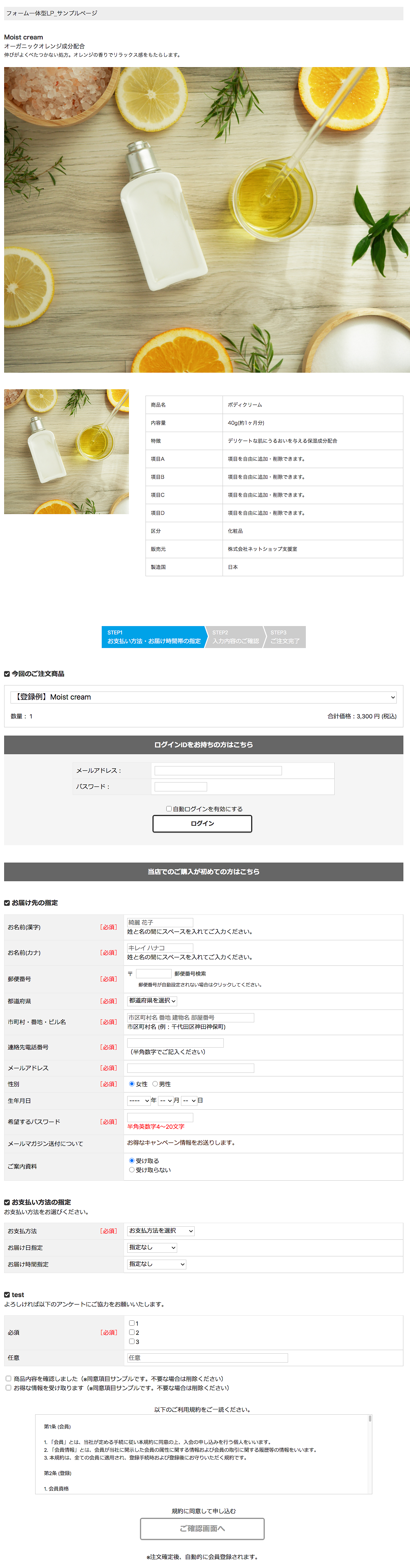The height and width of the screenshot is (1568, 410).
Task: Click 化粧品 category cell
Action: [313, 531]
